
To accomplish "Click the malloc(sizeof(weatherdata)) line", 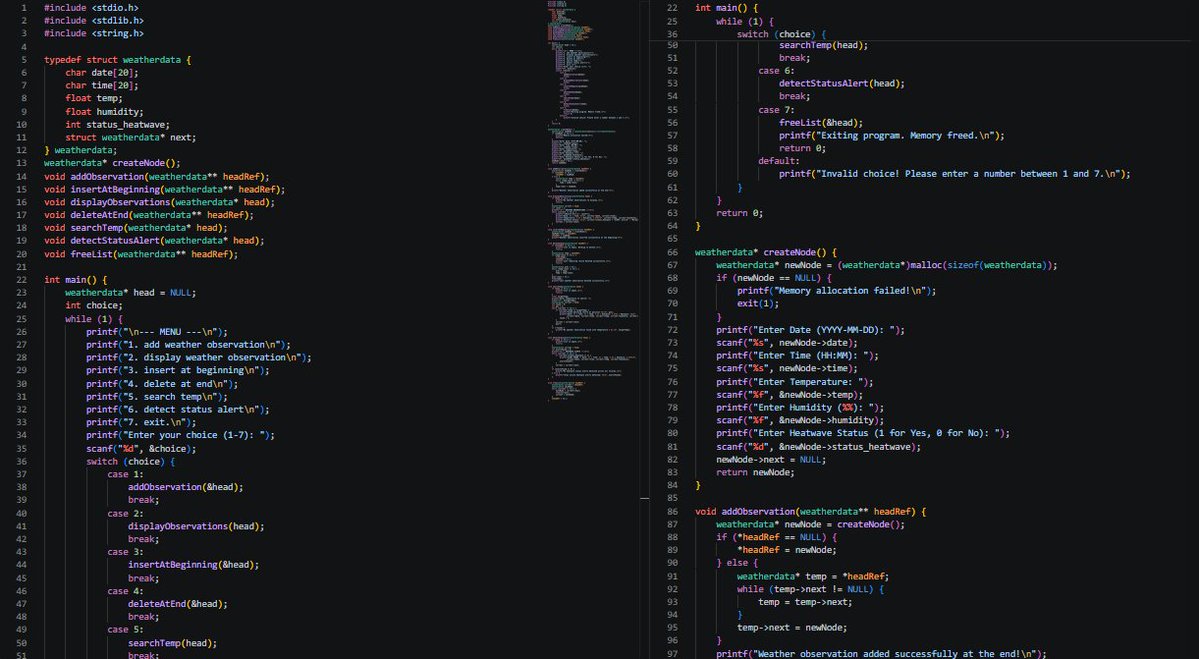I will click(x=887, y=265).
